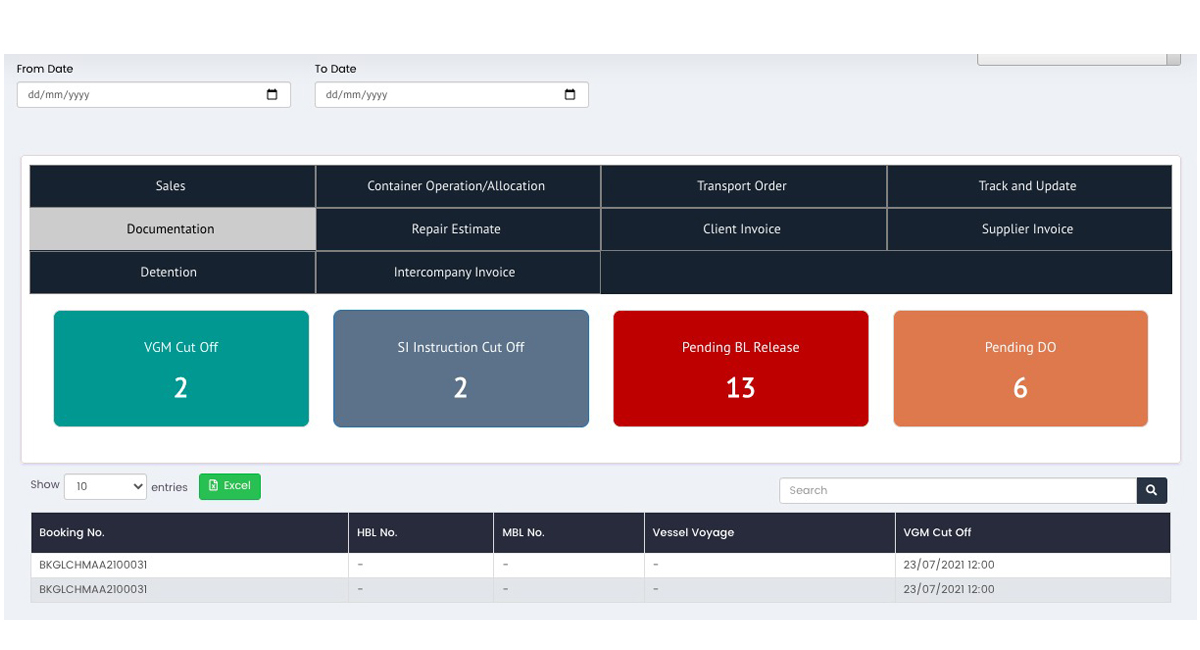Open the Supplier Invoice tab
1200x650 pixels.
click(x=1028, y=229)
